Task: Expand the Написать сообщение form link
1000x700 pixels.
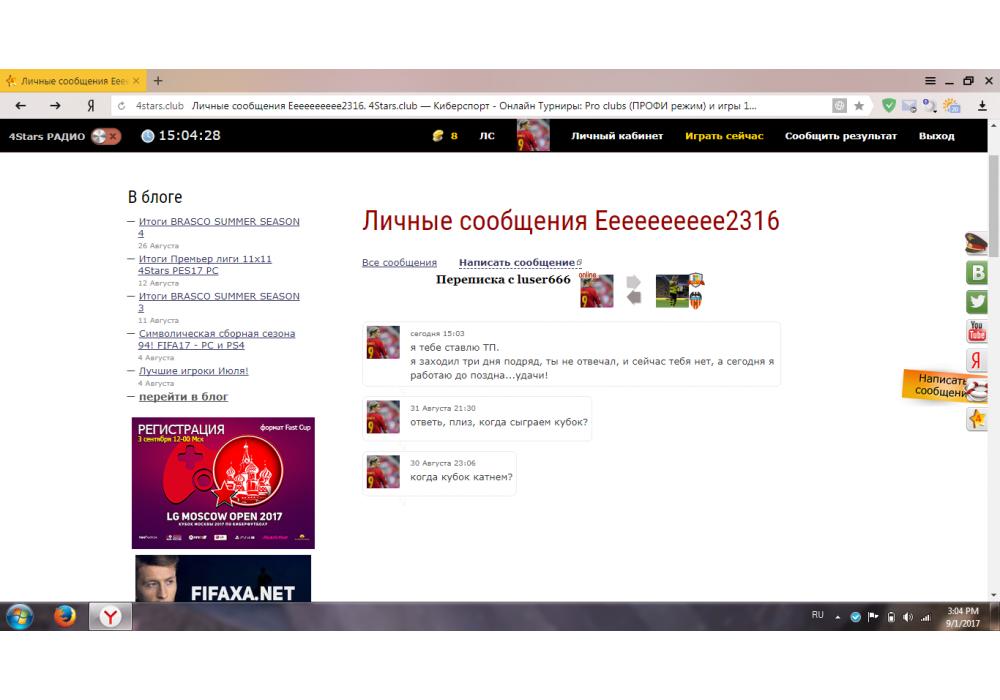Action: pos(519,263)
